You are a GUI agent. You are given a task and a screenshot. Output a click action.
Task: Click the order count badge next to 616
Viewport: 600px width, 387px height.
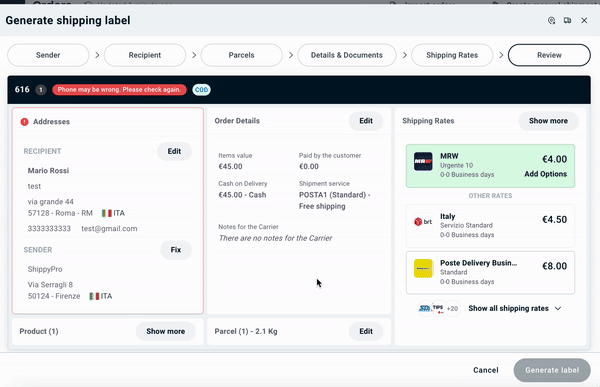(41, 90)
